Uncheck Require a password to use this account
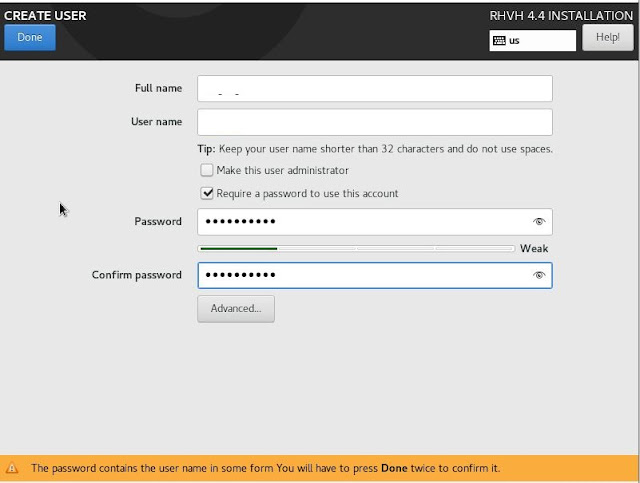The image size is (640, 483). pos(207,193)
